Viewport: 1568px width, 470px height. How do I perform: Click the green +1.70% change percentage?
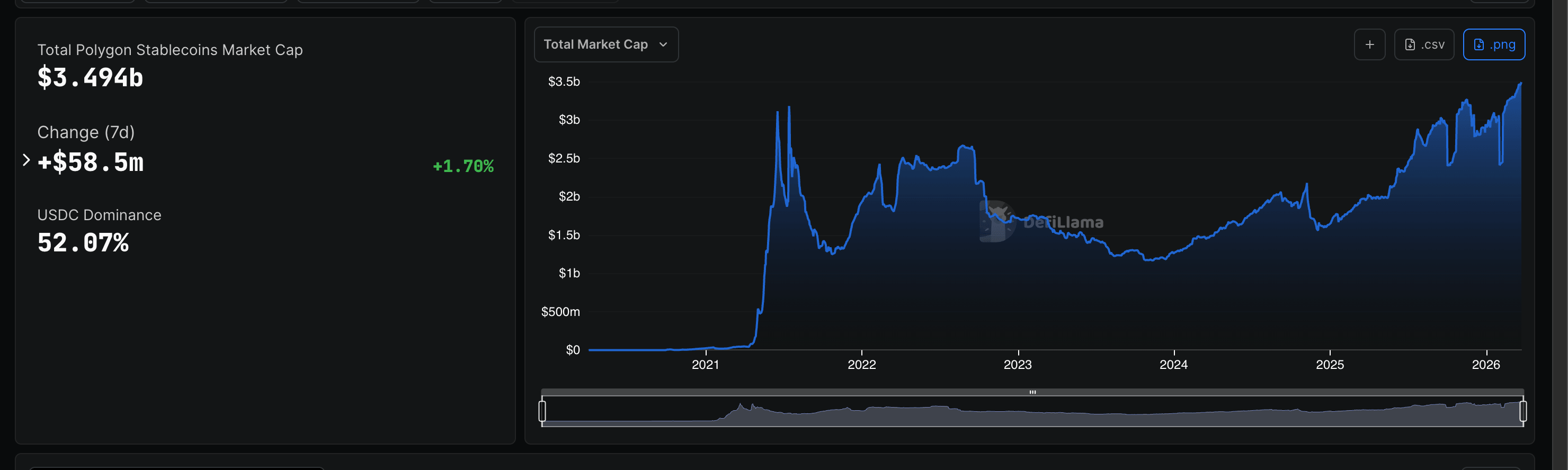(462, 166)
